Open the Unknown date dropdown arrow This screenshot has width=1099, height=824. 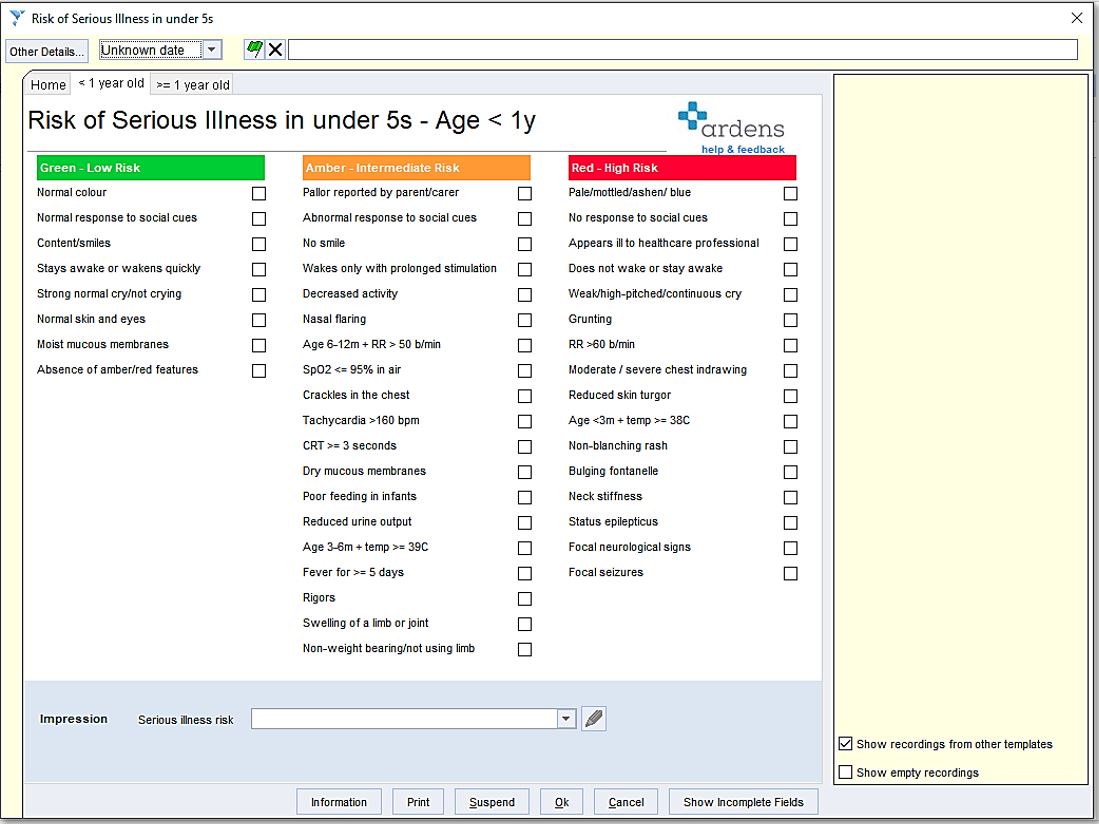[x=211, y=50]
